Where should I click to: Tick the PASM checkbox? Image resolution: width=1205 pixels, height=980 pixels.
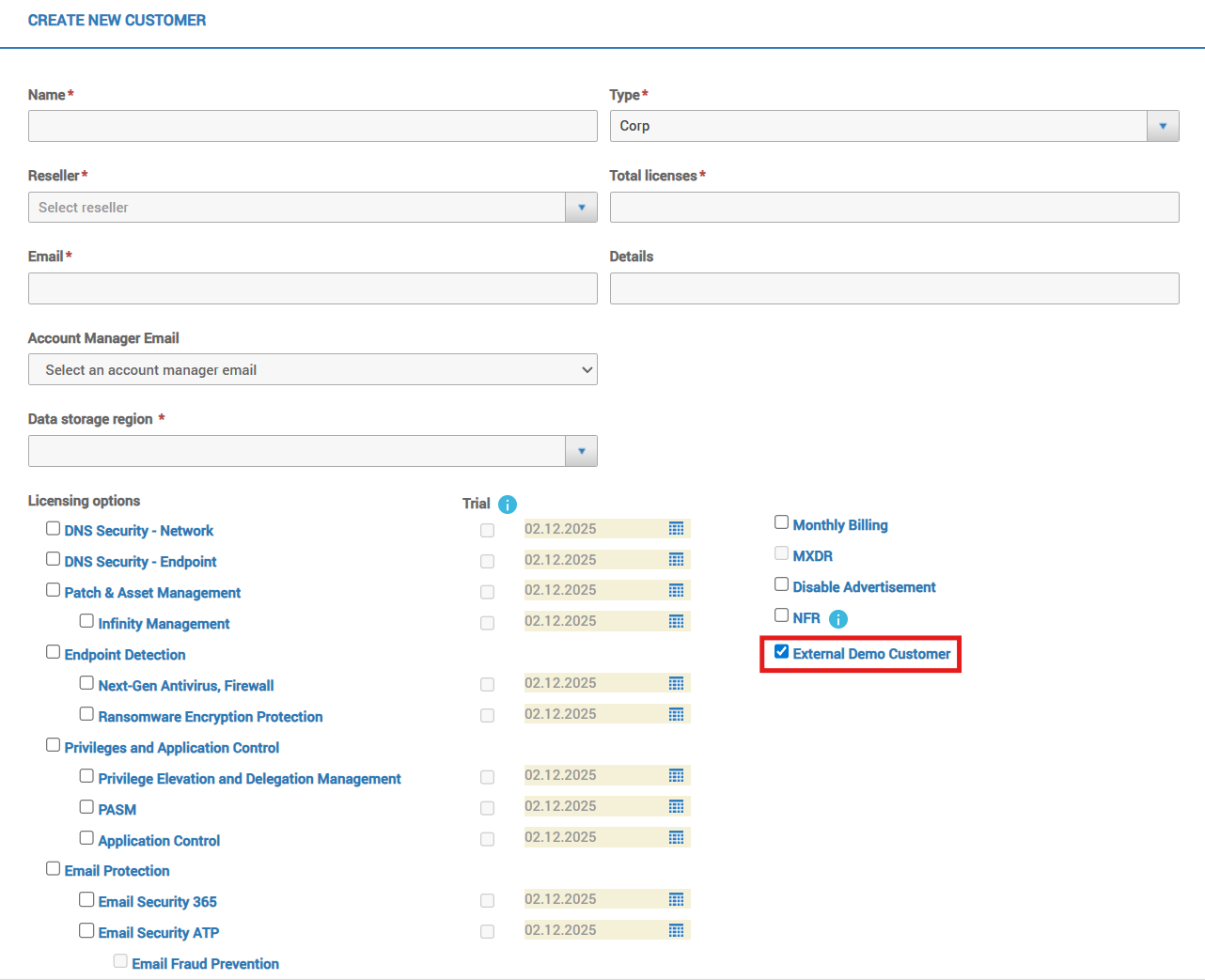[x=86, y=807]
